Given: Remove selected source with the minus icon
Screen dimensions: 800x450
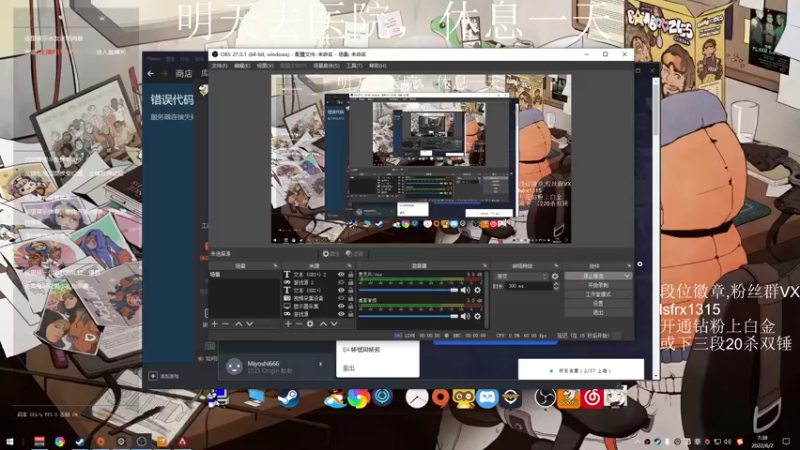Looking at the screenshot, I should pos(299,324).
